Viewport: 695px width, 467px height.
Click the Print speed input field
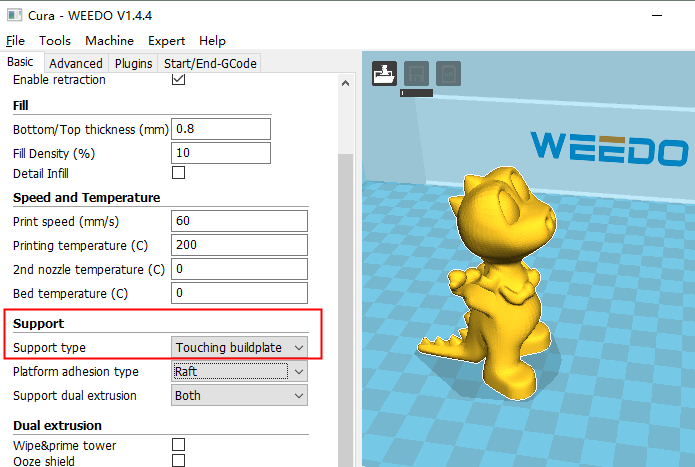[239, 221]
